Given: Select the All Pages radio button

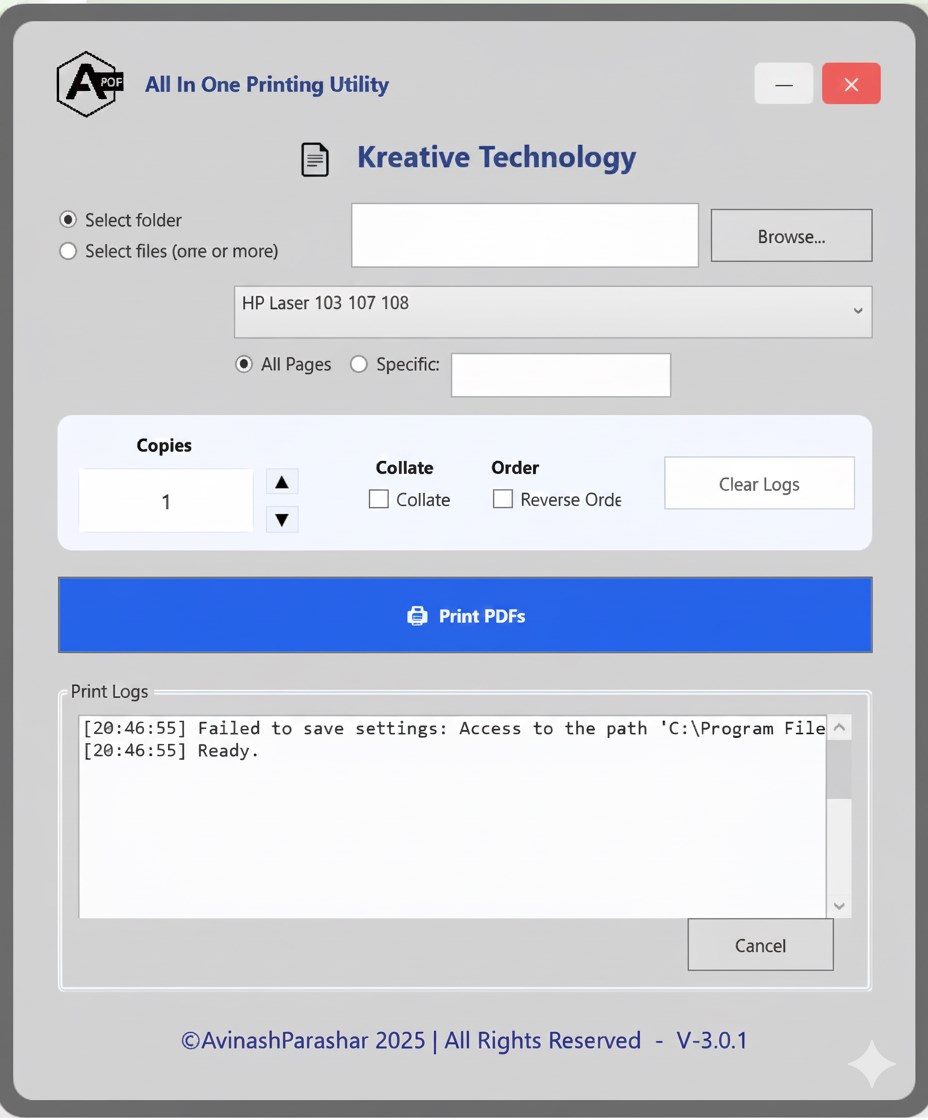Looking at the screenshot, I should 243,364.
